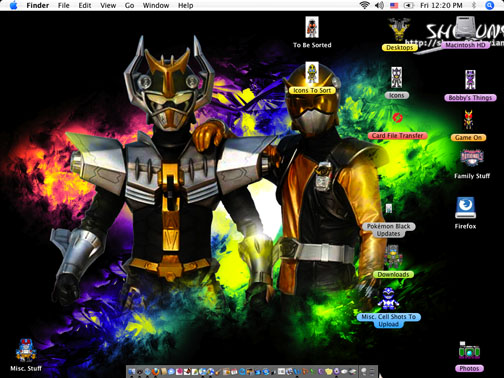Viewport: 504px width, 378px height.
Task: Click the Bobby's Things folder
Action: click(470, 80)
